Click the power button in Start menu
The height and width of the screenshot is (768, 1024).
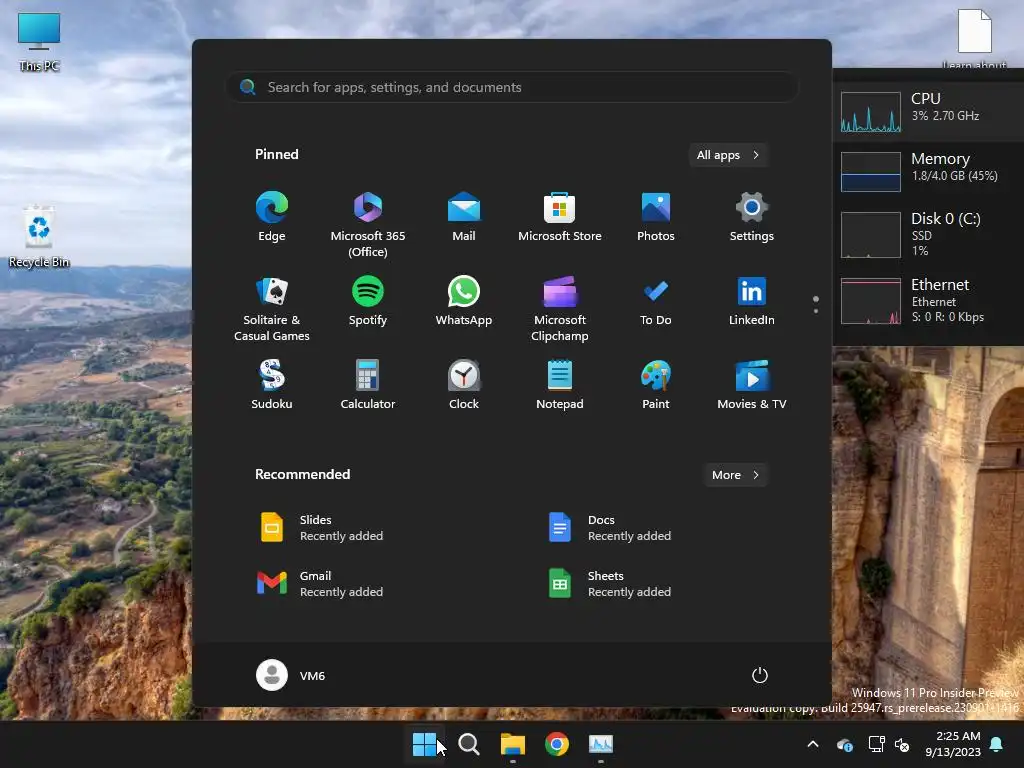click(760, 675)
